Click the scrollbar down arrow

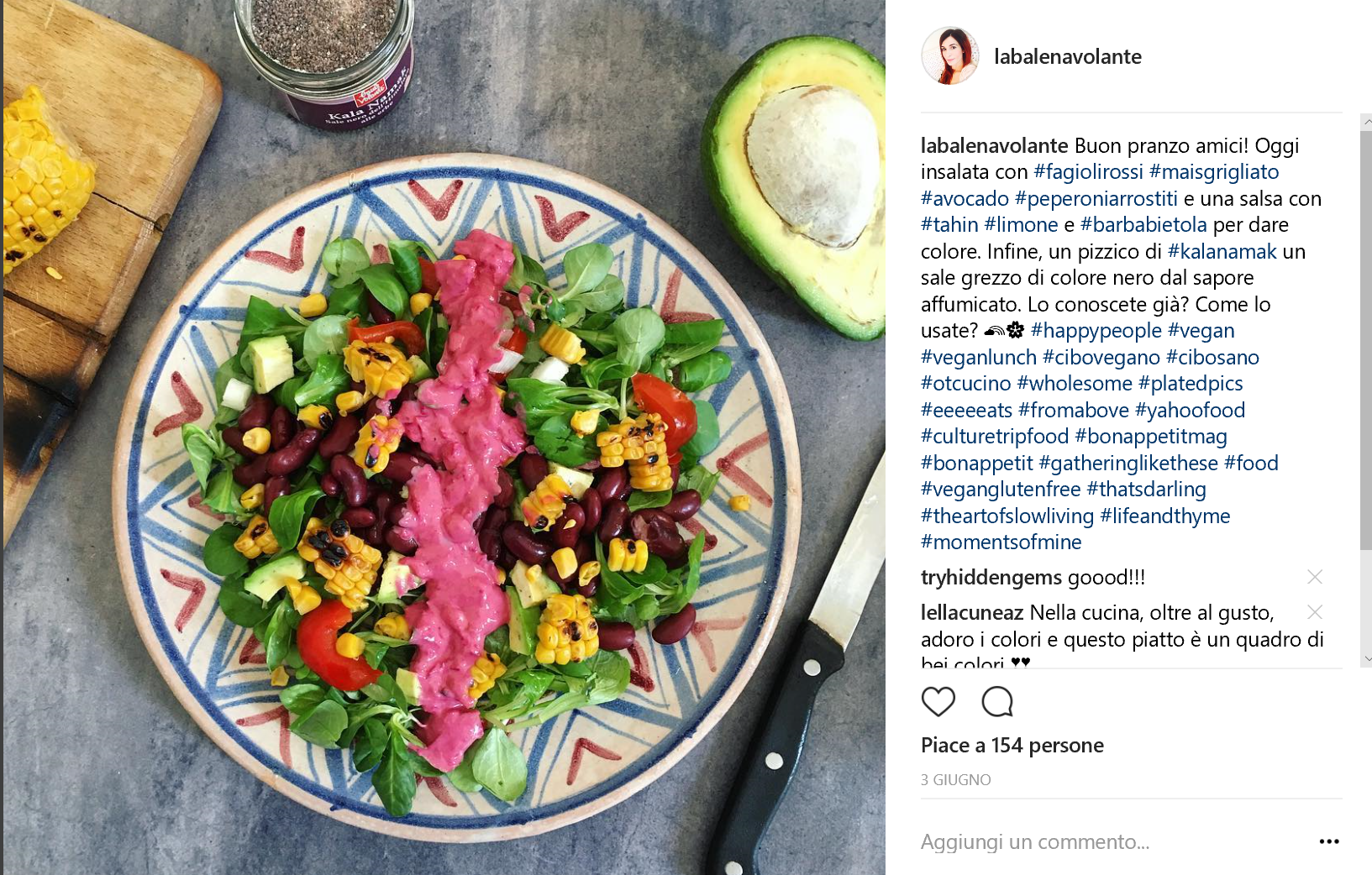point(1366,659)
